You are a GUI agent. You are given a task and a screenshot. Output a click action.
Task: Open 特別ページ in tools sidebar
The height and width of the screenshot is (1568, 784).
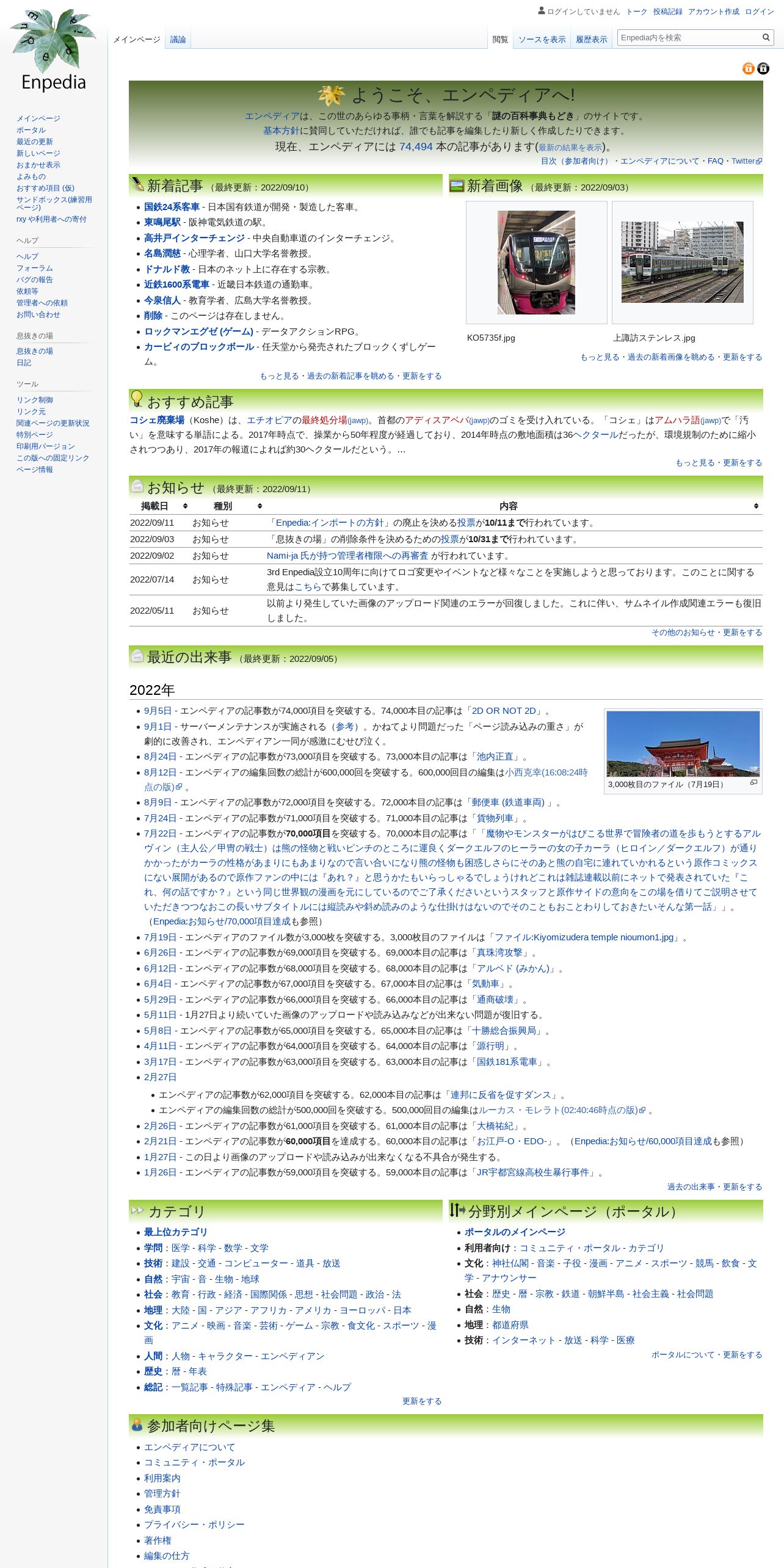(35, 435)
